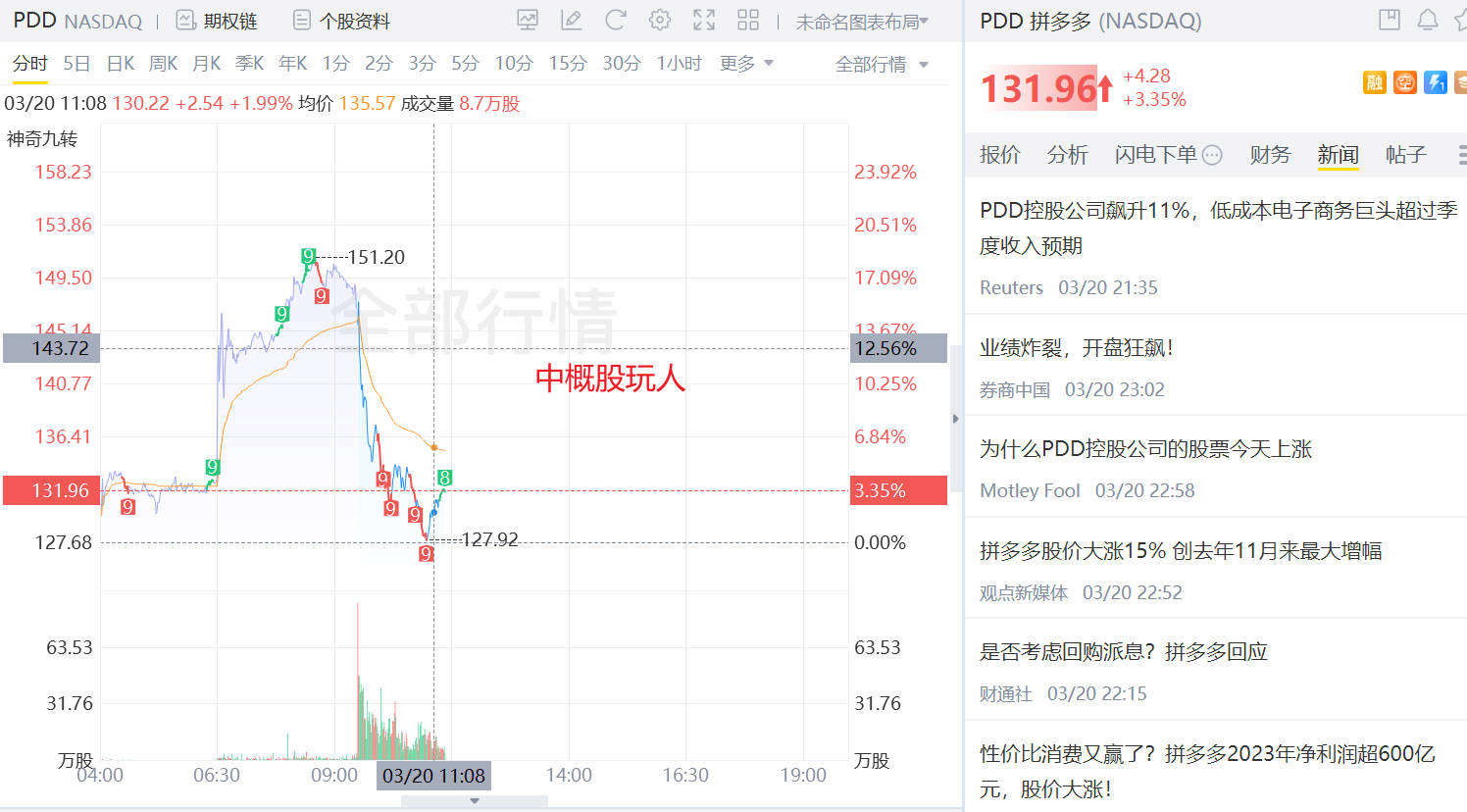Select the 3分 interval
The image size is (1467, 812).
point(422,64)
